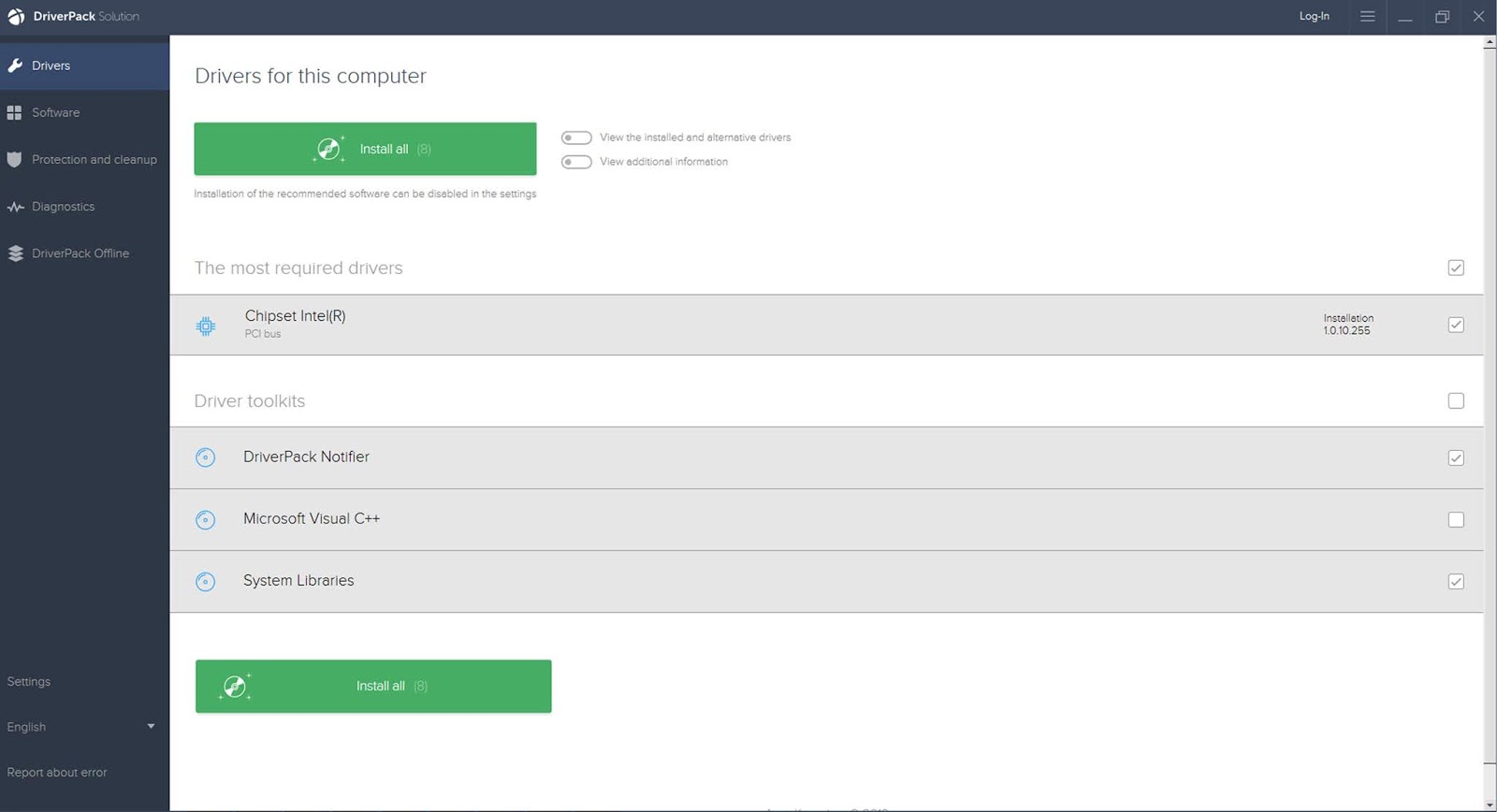Click the DriverPack Notifier row name
1497x812 pixels.
(x=306, y=457)
